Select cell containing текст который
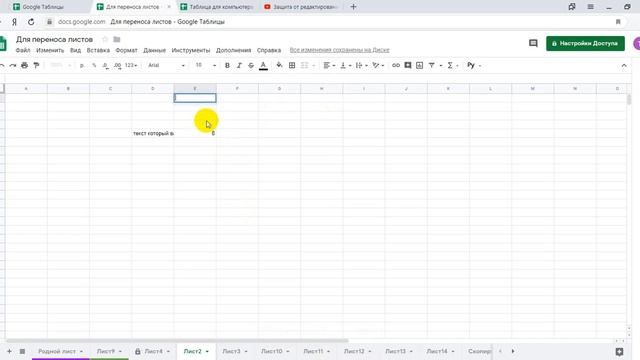This screenshot has height=360, width=640. click(x=153, y=133)
